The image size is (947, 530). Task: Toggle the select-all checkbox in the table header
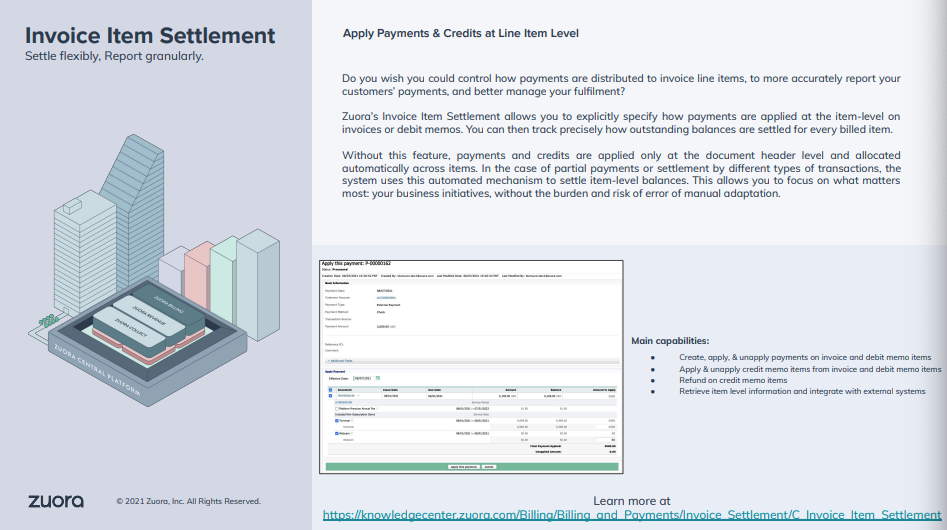coord(331,389)
